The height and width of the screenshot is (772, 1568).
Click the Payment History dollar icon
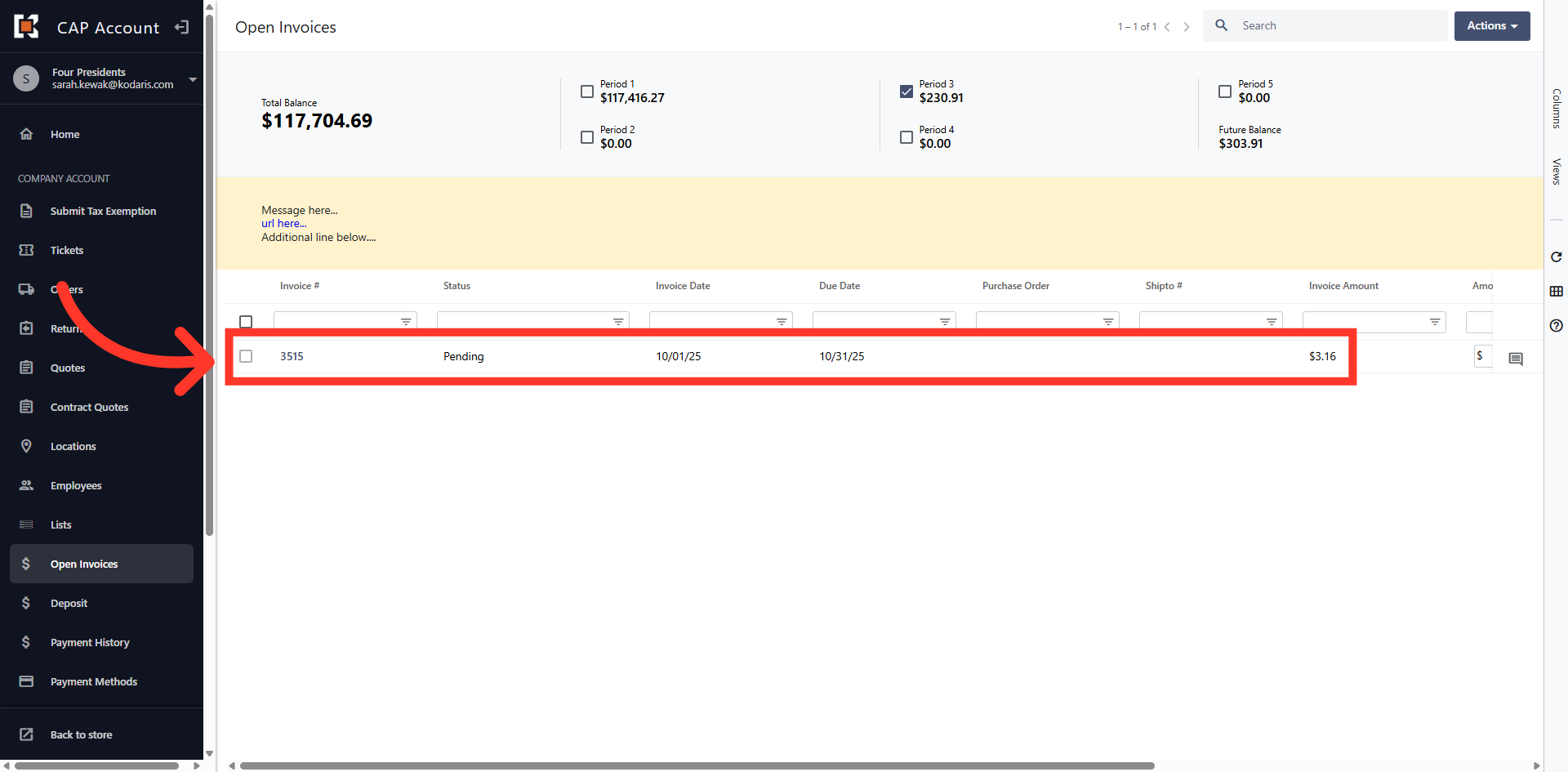(26, 642)
